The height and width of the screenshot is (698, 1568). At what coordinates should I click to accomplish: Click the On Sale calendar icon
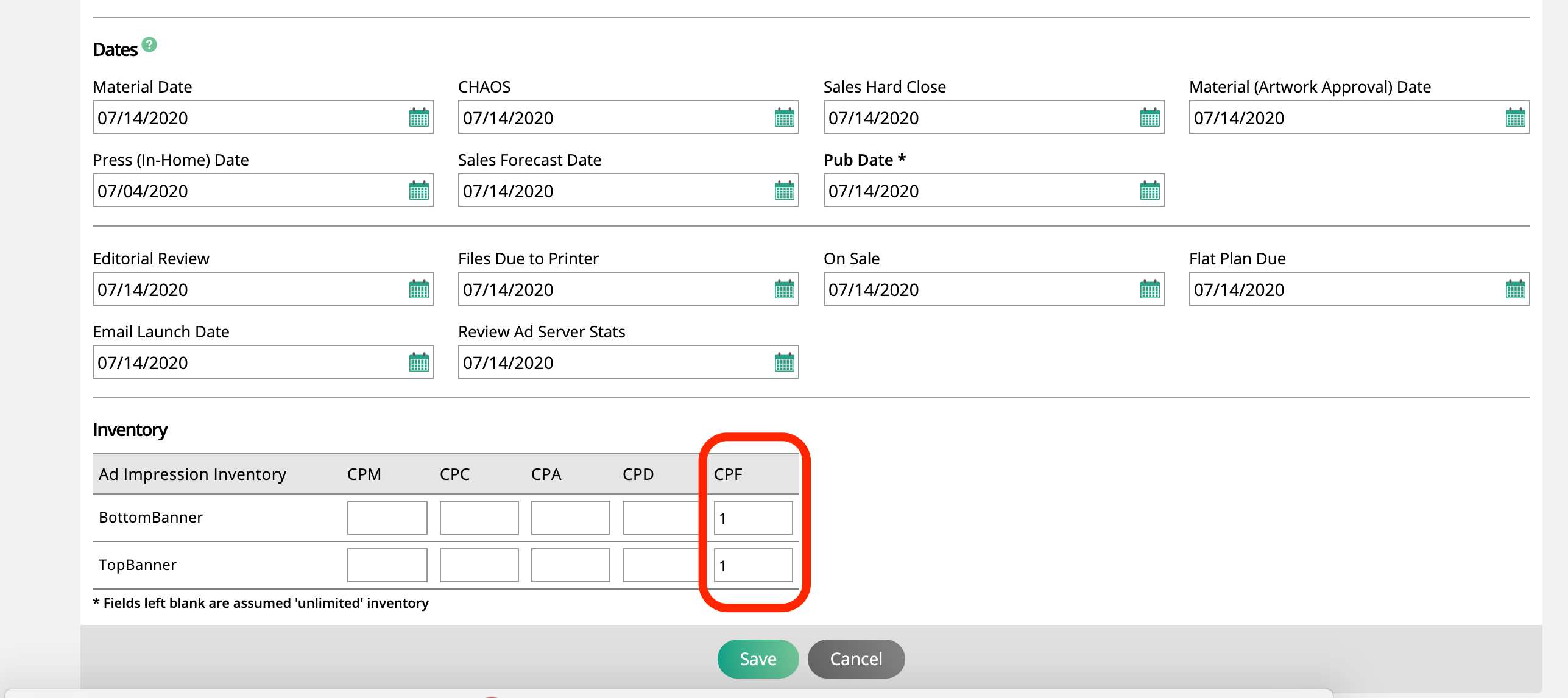point(1150,289)
